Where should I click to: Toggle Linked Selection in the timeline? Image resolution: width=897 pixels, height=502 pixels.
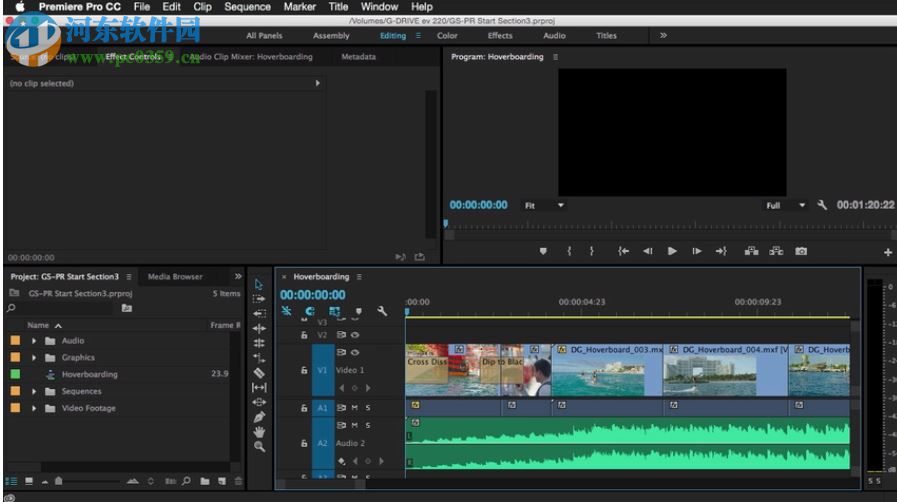334,311
